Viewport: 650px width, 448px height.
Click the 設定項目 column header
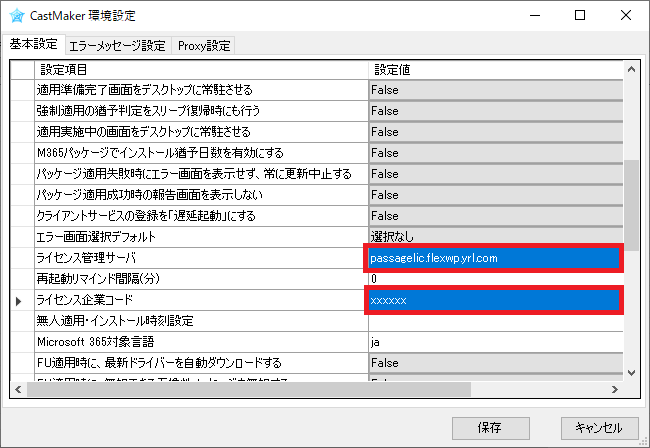tap(201, 70)
